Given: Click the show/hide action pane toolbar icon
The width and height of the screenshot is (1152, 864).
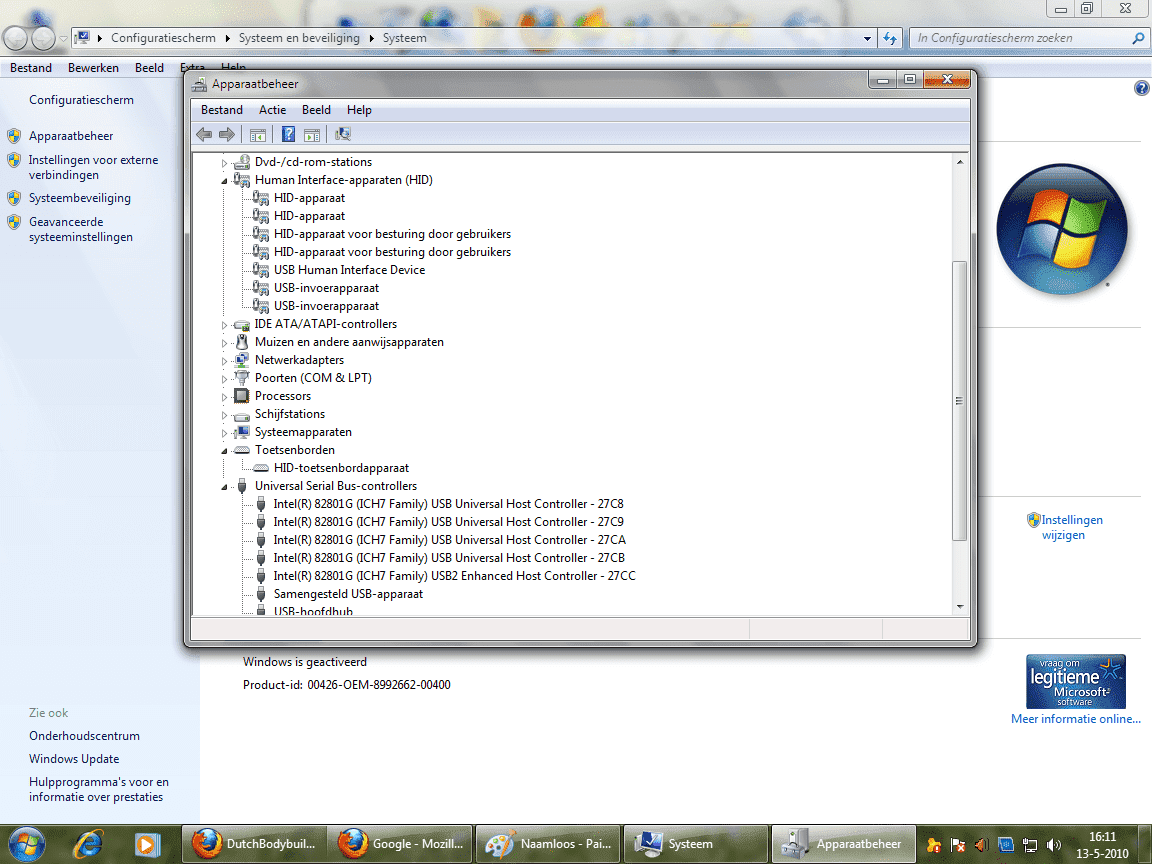Looking at the screenshot, I should tap(312, 134).
